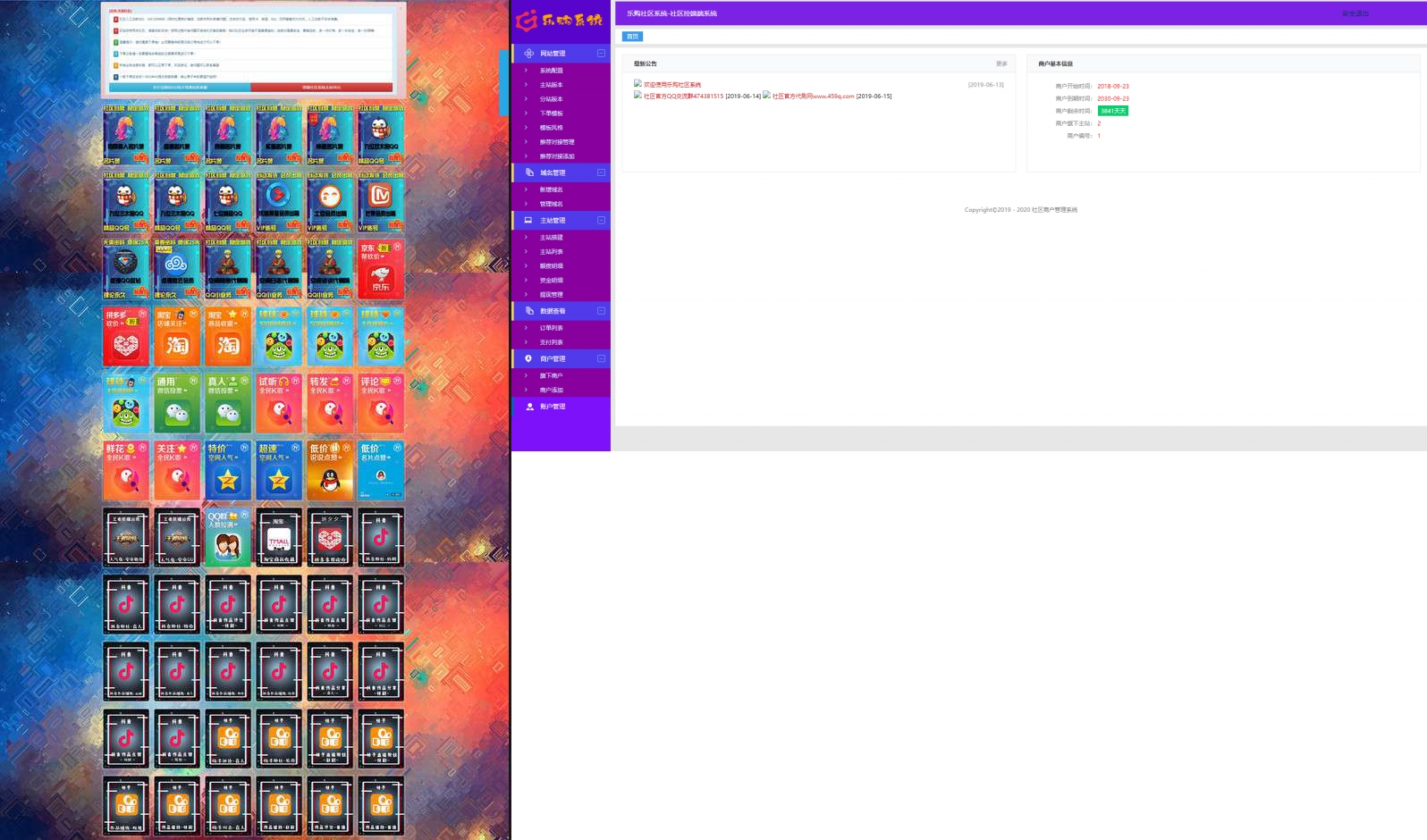Open the 社区官方QQ交流群474381515 announcement
The image size is (1427, 840).
[x=683, y=97]
